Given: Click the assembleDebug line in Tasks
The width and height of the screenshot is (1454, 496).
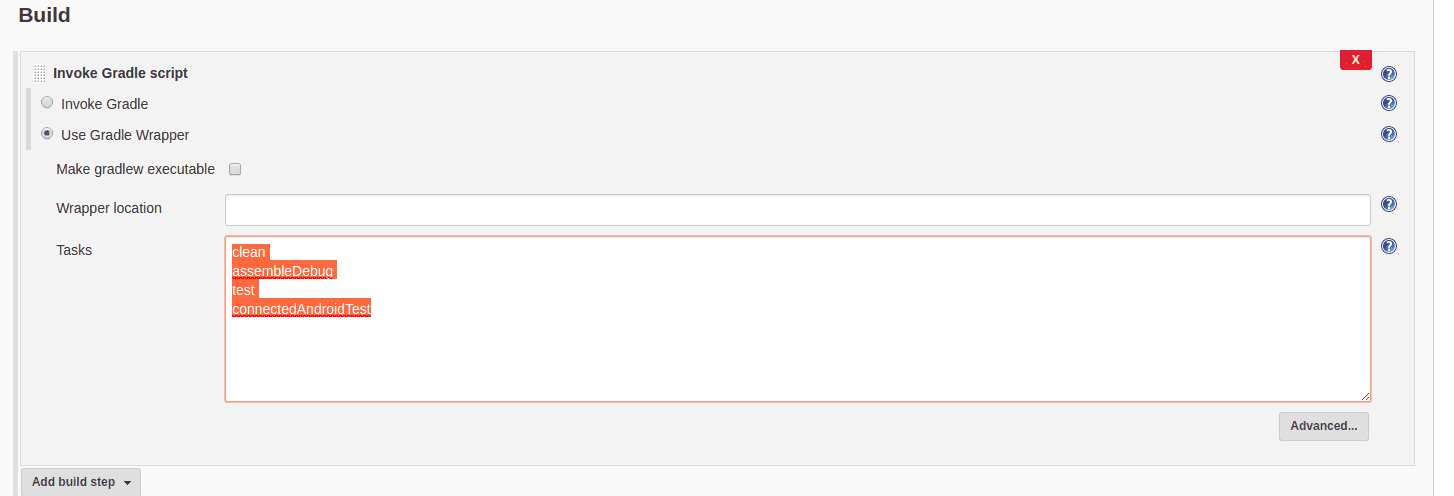Looking at the screenshot, I should click(282, 271).
